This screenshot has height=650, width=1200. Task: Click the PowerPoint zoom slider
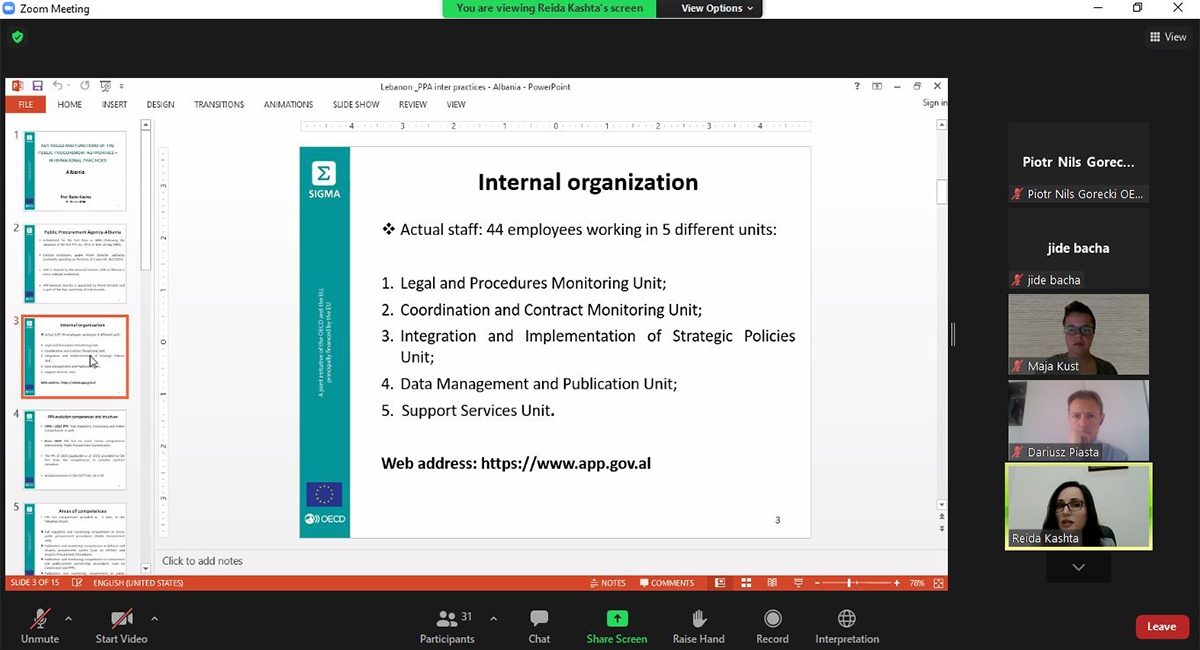(850, 583)
